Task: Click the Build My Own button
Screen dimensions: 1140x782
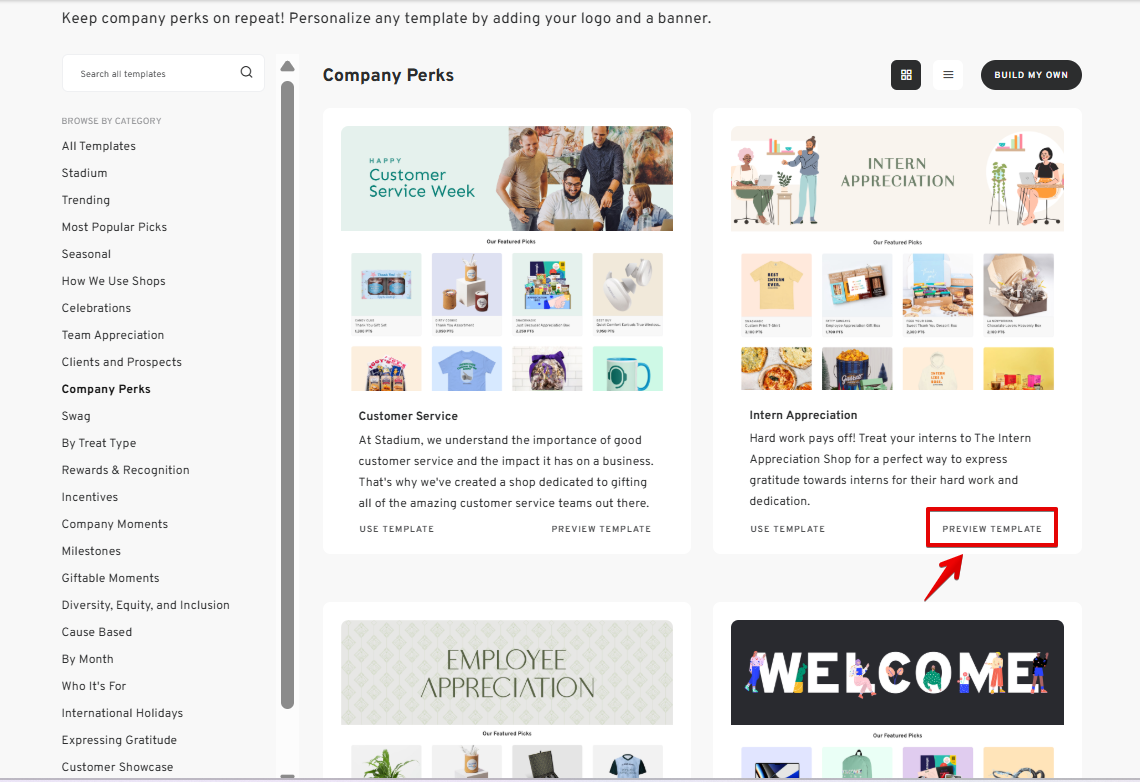Action: tap(1031, 75)
